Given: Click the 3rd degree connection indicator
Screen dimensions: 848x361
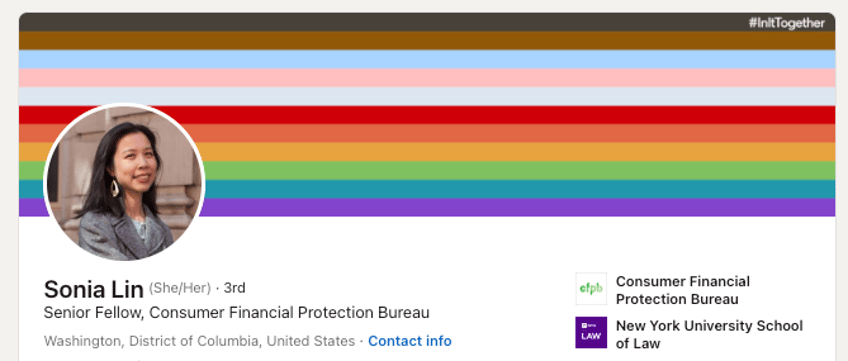Looking at the screenshot, I should (234, 288).
